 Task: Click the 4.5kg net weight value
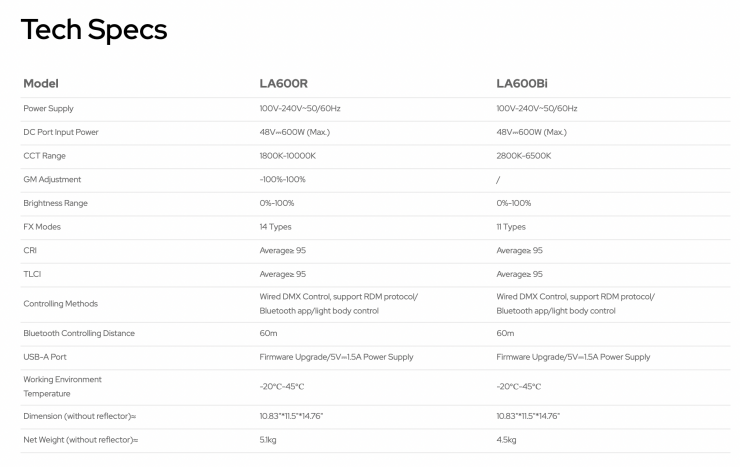click(x=507, y=440)
